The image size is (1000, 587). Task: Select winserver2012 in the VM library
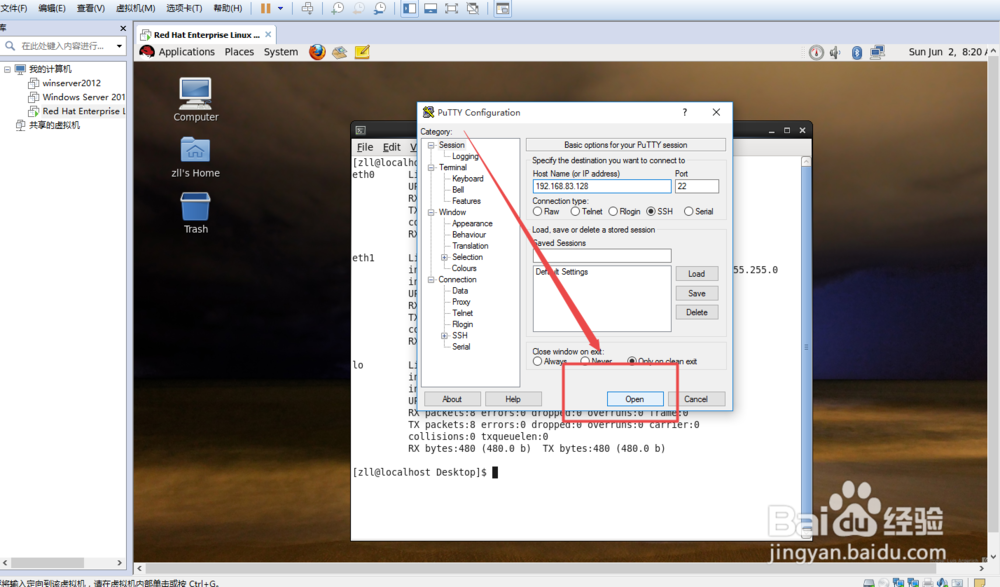[71, 83]
